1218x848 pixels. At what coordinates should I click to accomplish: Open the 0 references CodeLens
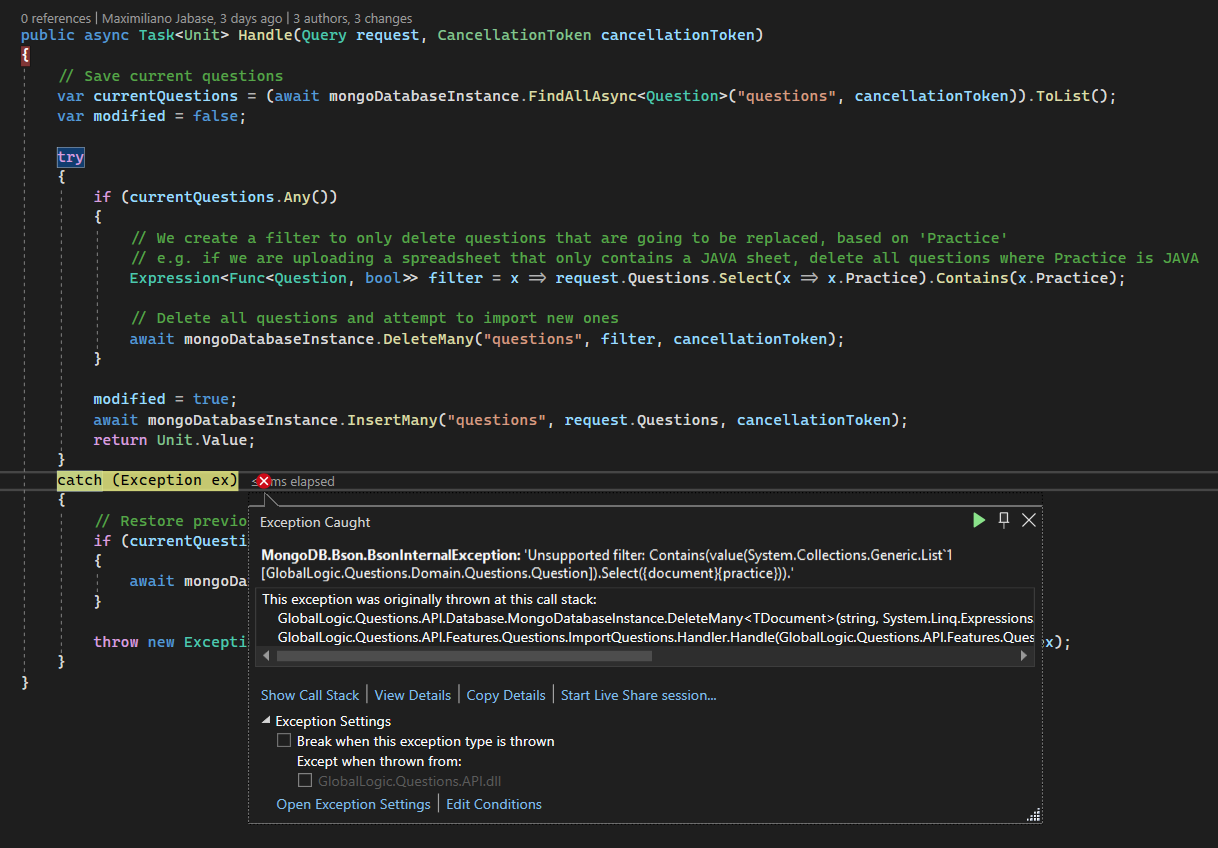[x=58, y=18]
